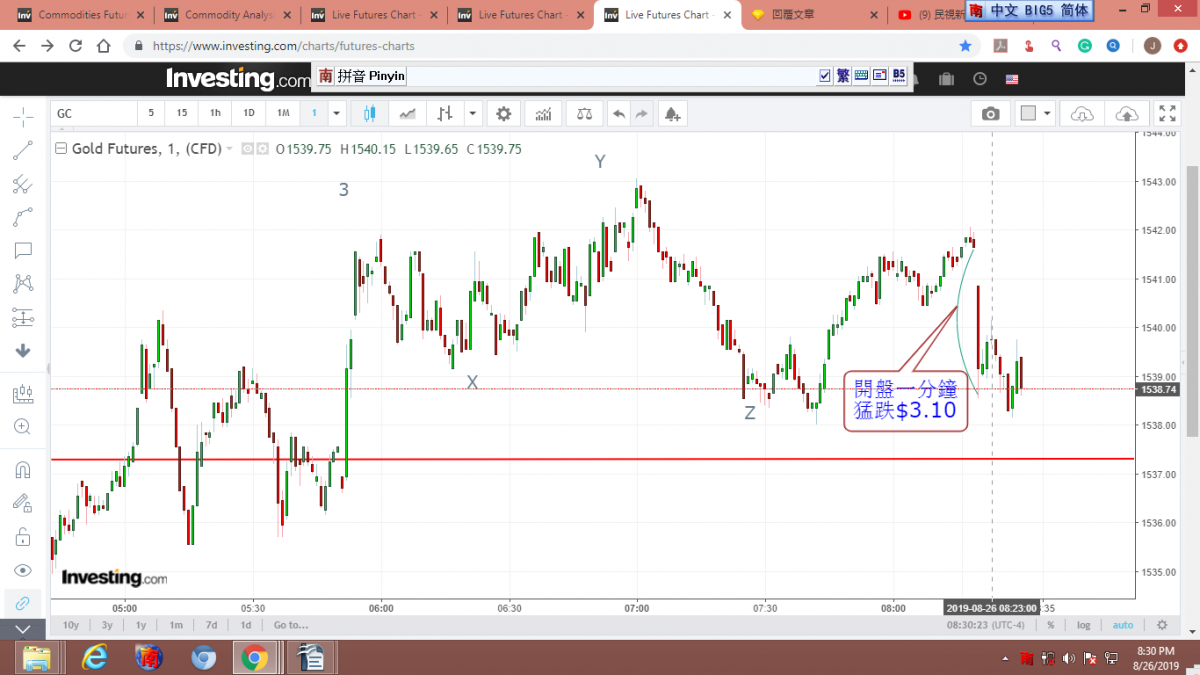The height and width of the screenshot is (675, 1200).
Task: Select the 1h interval in toolbar
Action: (x=215, y=114)
